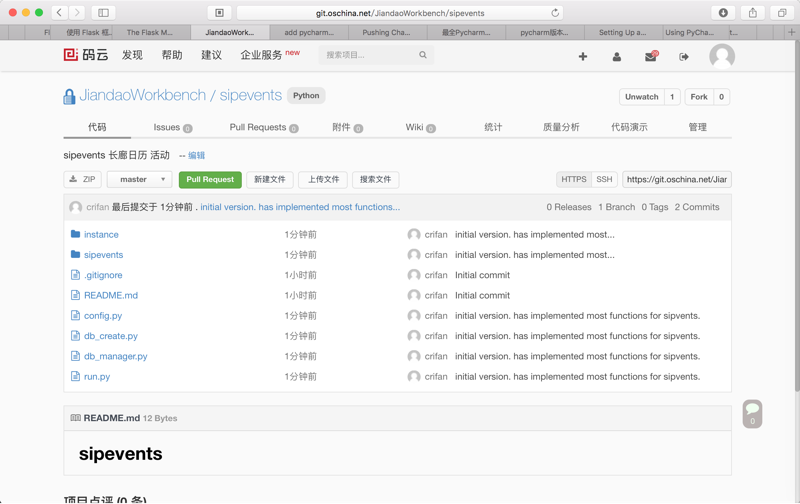Click Safari share icon
The height and width of the screenshot is (504, 800).
coord(753,13)
